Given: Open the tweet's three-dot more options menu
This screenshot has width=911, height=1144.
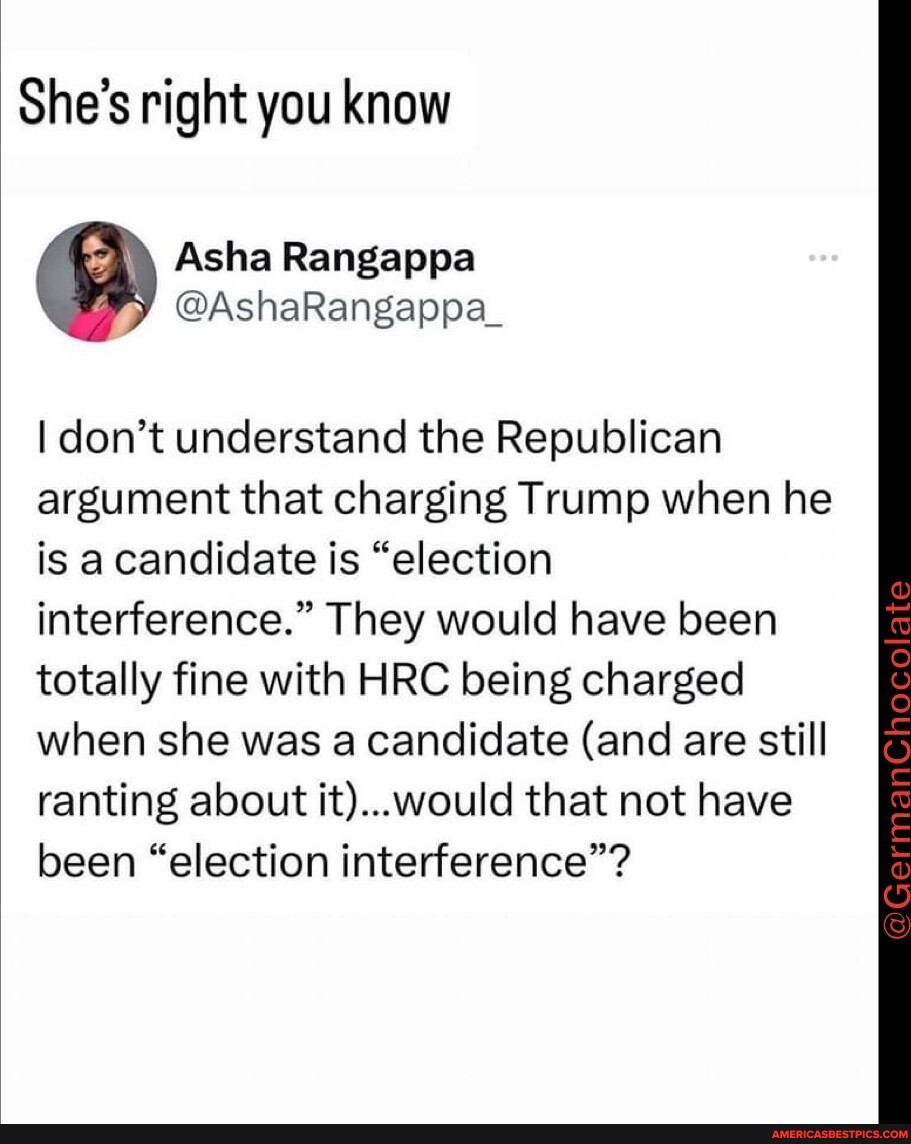Looking at the screenshot, I should tap(822, 257).
